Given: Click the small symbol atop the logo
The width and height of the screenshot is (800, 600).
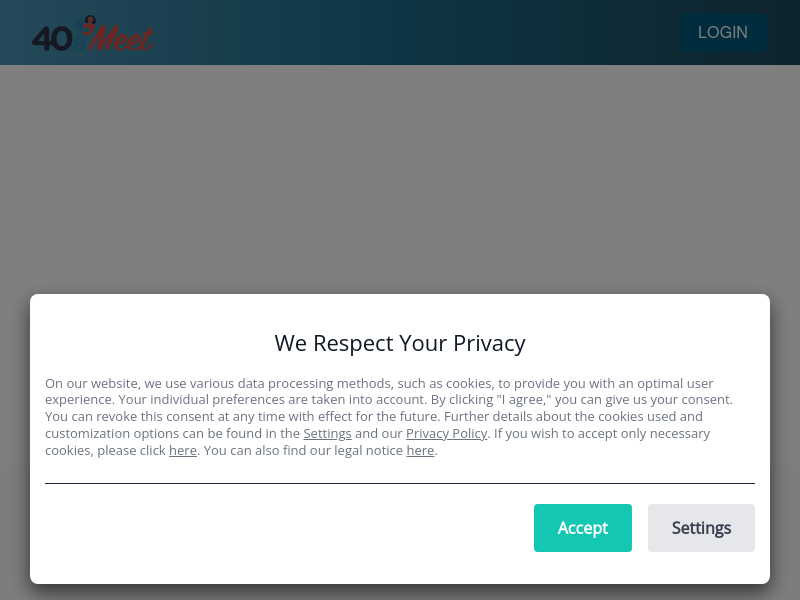Looking at the screenshot, I should 90,21.
